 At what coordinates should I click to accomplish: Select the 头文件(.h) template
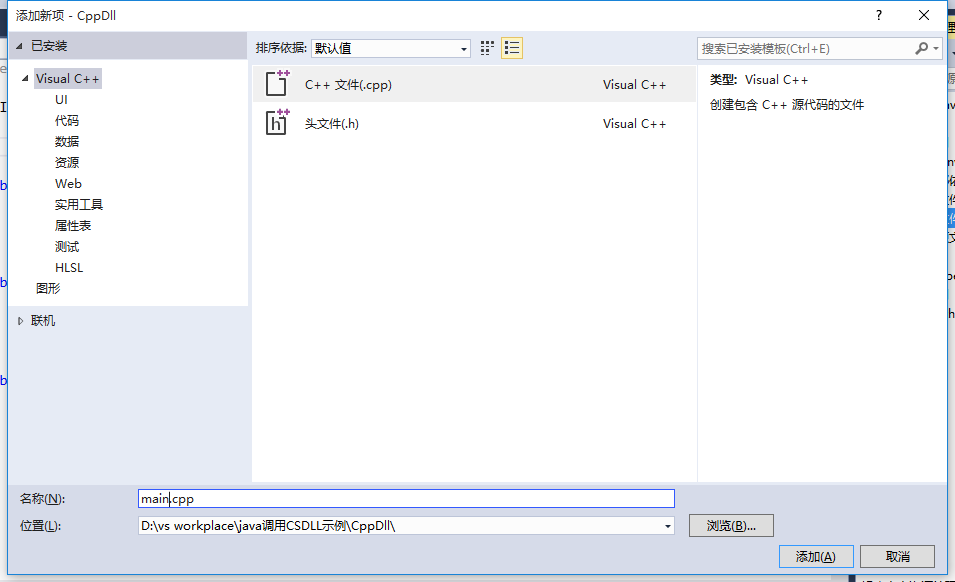coord(474,123)
